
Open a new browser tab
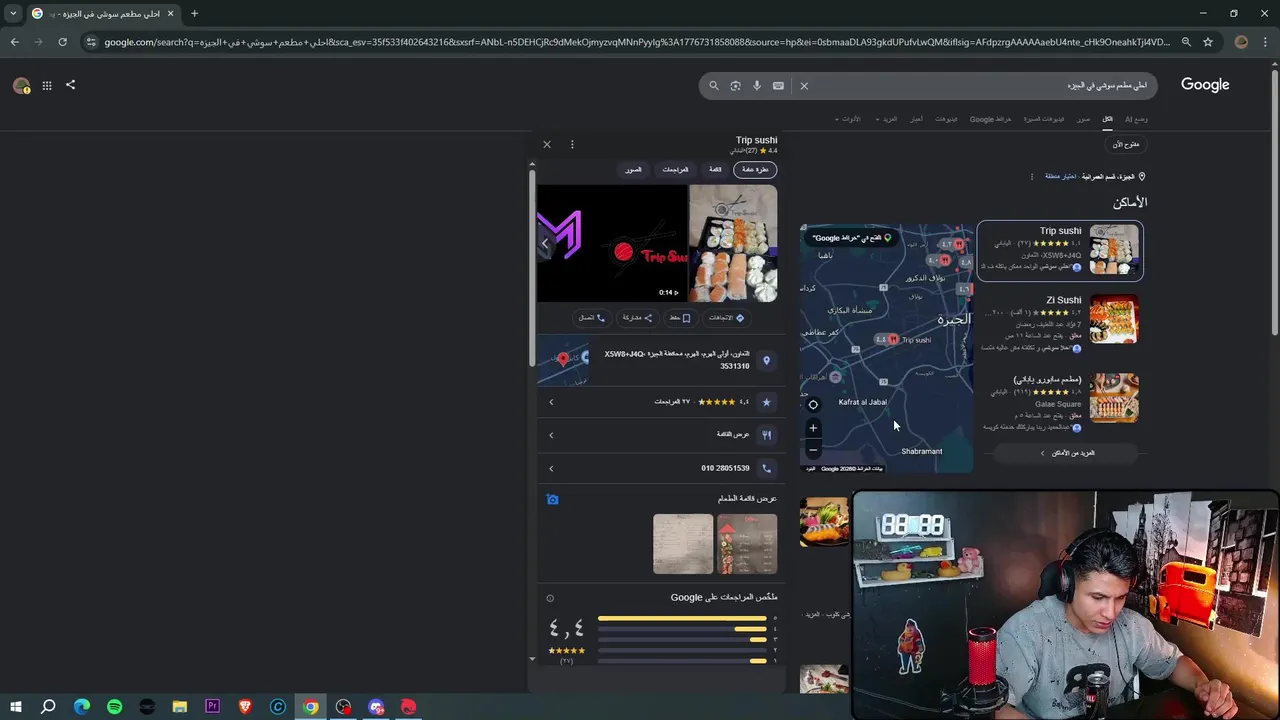click(194, 14)
